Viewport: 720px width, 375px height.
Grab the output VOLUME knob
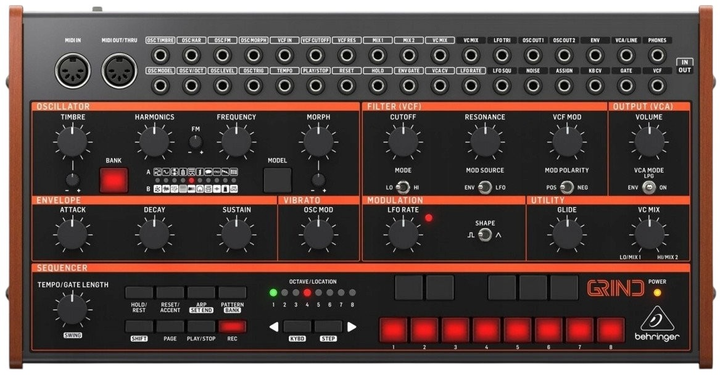coord(649,141)
